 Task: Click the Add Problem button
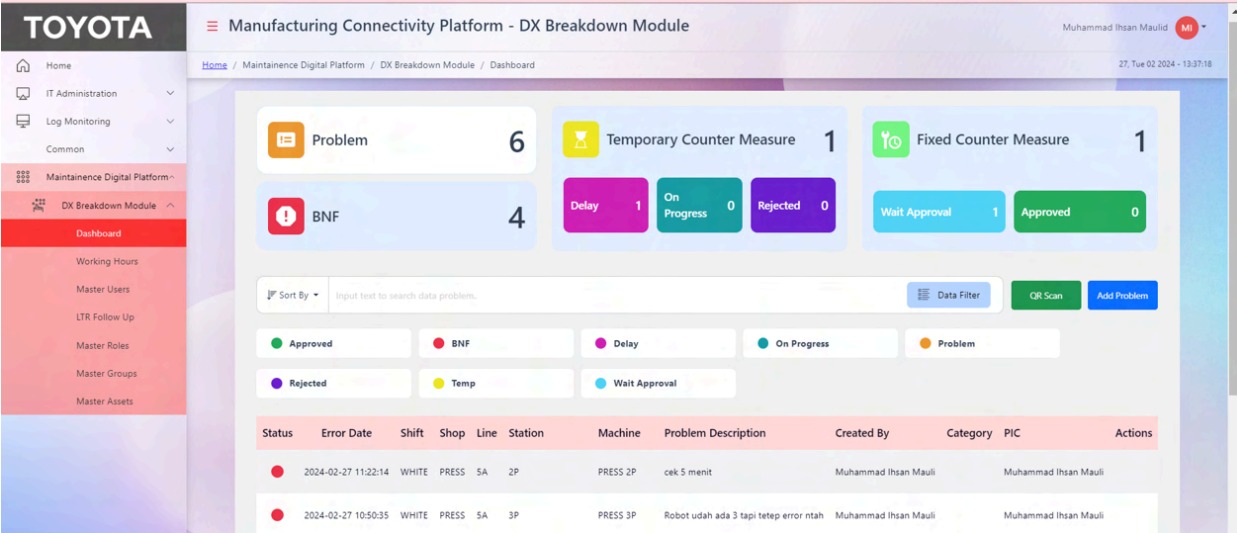tap(1122, 295)
